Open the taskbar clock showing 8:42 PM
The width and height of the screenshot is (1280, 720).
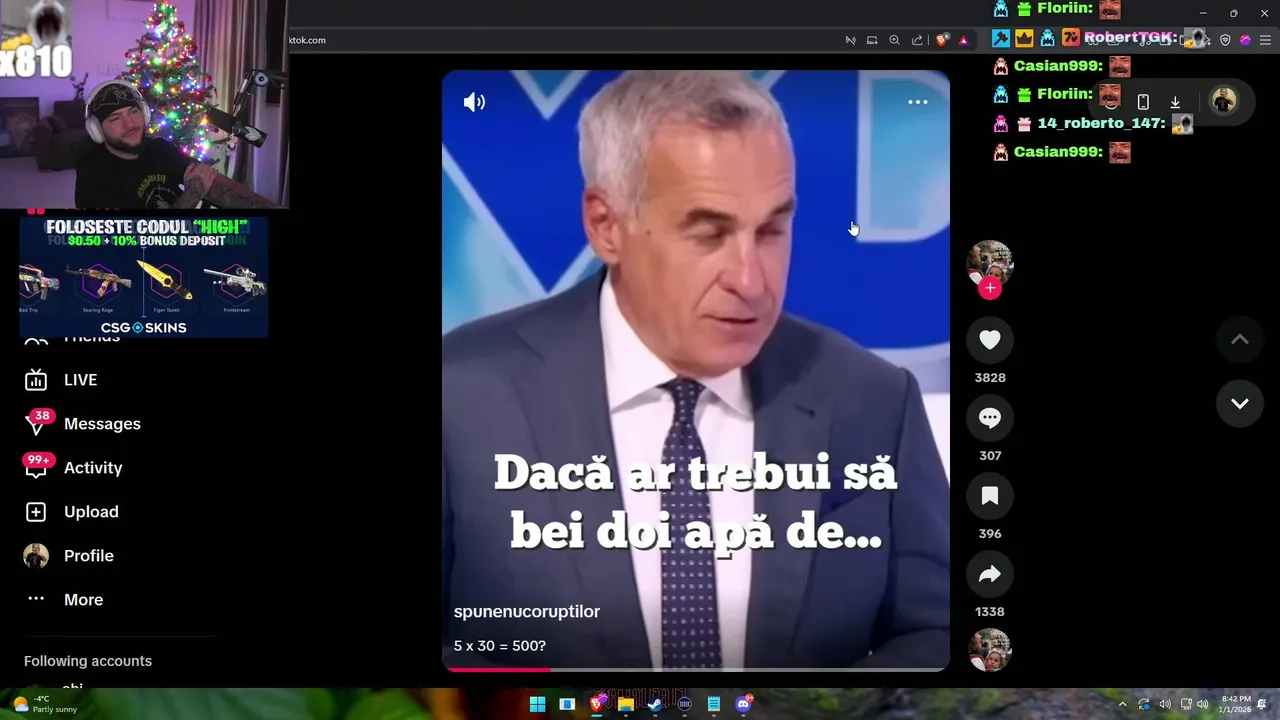tap(1236, 704)
